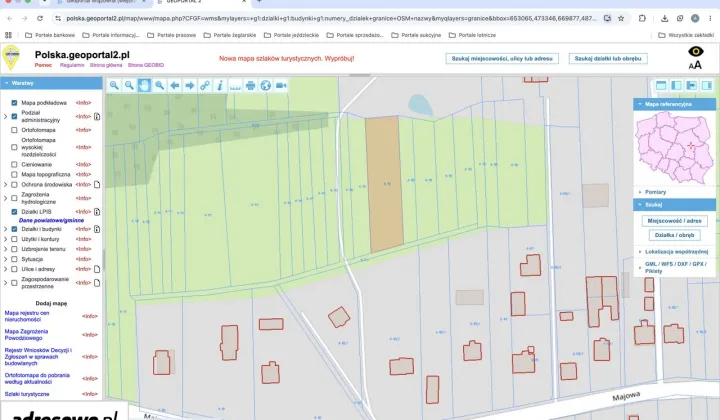Click the printer icon

[250, 85]
